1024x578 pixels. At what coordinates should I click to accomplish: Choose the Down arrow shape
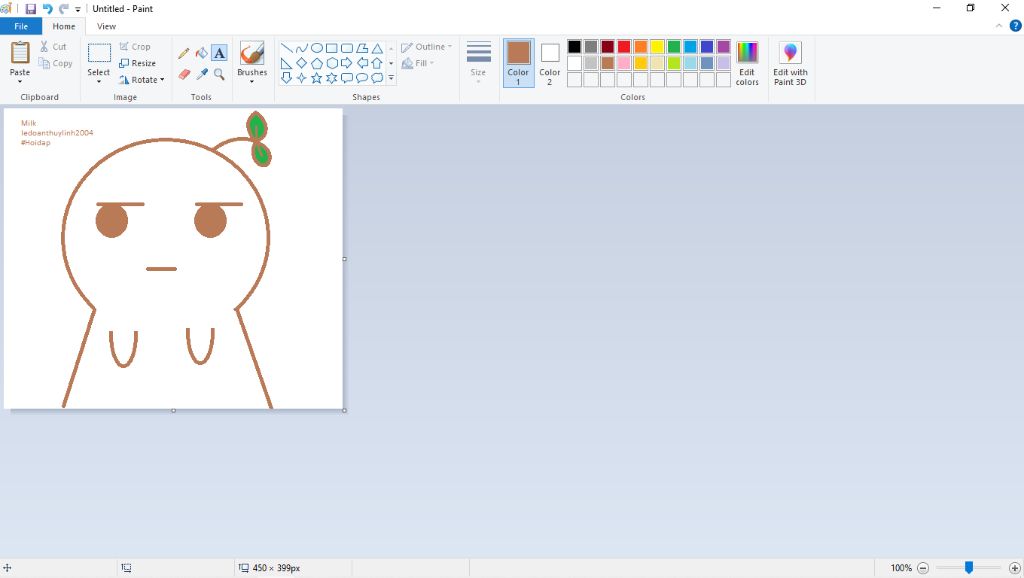(286, 78)
